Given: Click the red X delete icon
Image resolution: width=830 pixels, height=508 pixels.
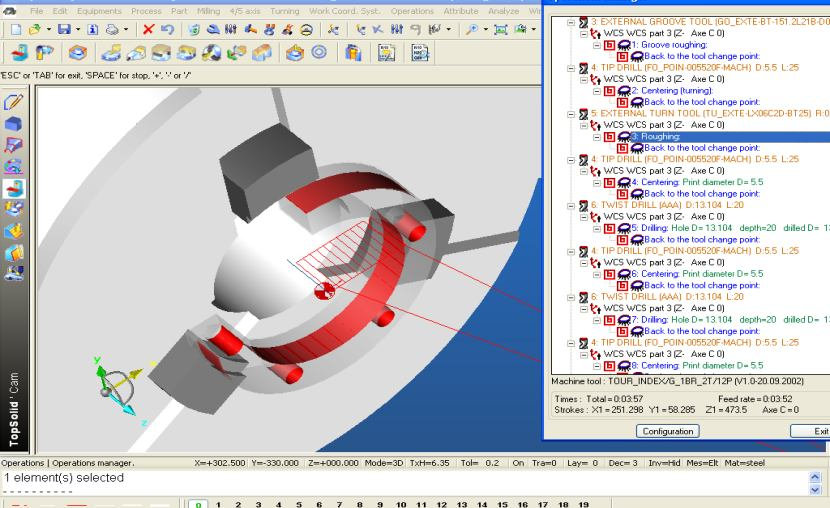Looking at the screenshot, I should click(x=149, y=30).
